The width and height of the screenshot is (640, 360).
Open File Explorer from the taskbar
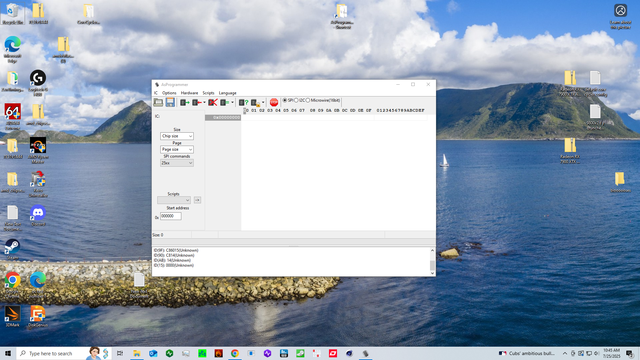click(x=137, y=353)
